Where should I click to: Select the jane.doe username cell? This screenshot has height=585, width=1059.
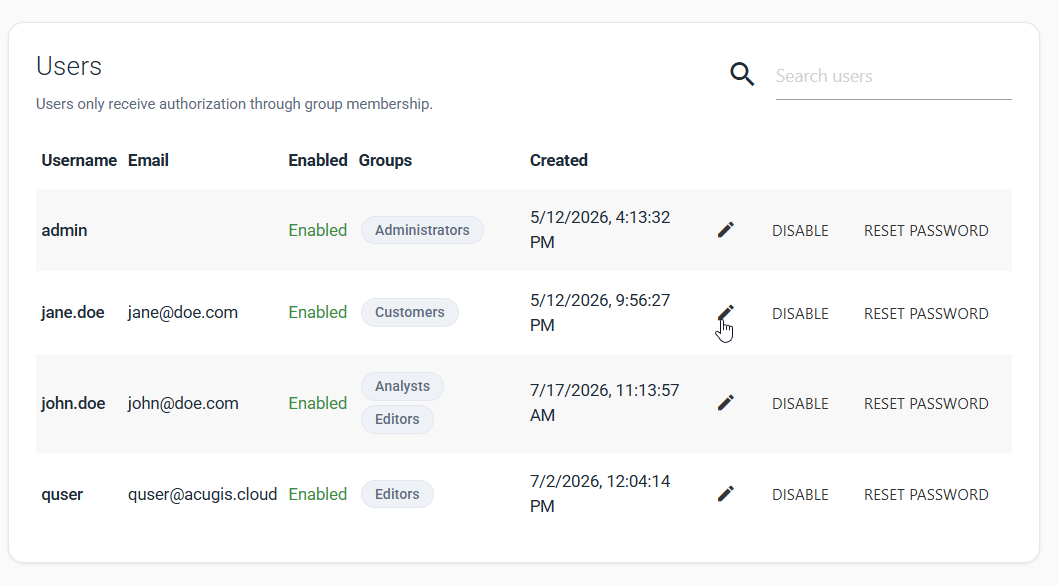click(x=73, y=313)
